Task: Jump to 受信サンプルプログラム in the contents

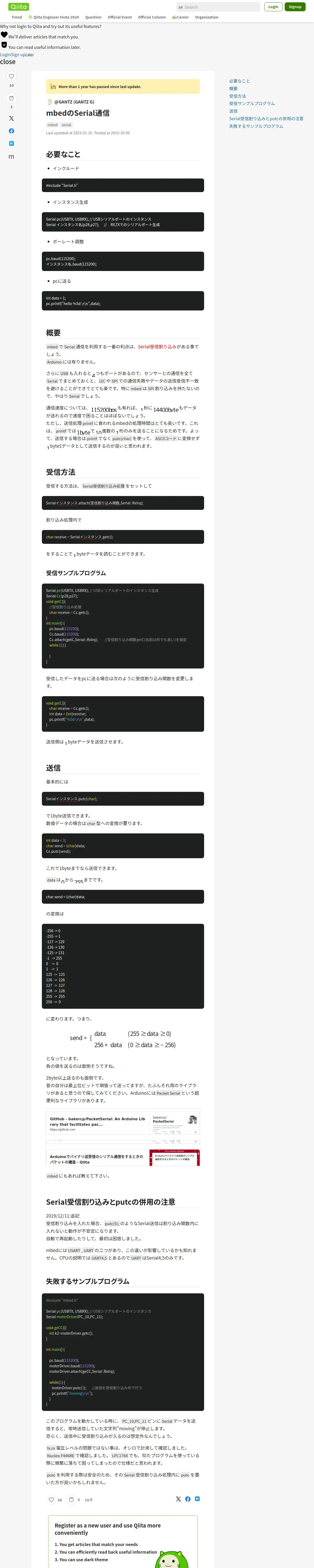Action: 252,103
